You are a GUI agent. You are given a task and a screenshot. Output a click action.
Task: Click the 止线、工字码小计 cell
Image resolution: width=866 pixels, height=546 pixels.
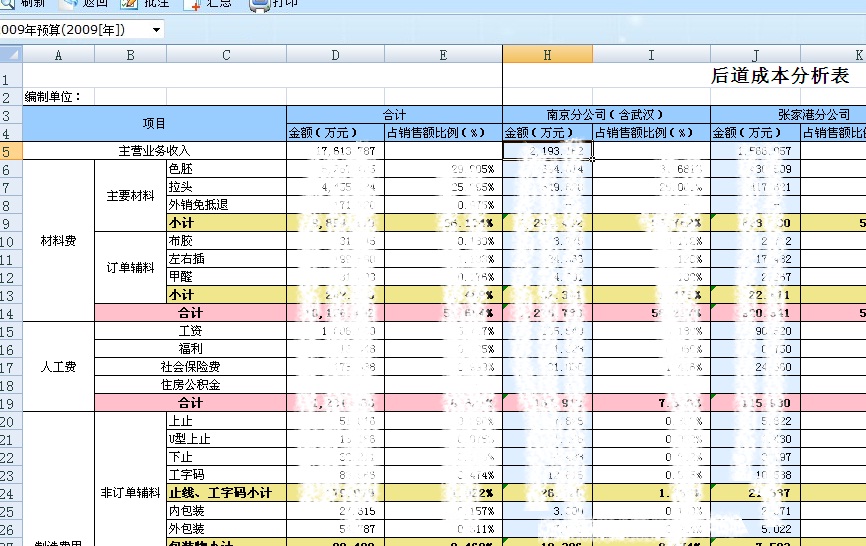[x=226, y=493]
